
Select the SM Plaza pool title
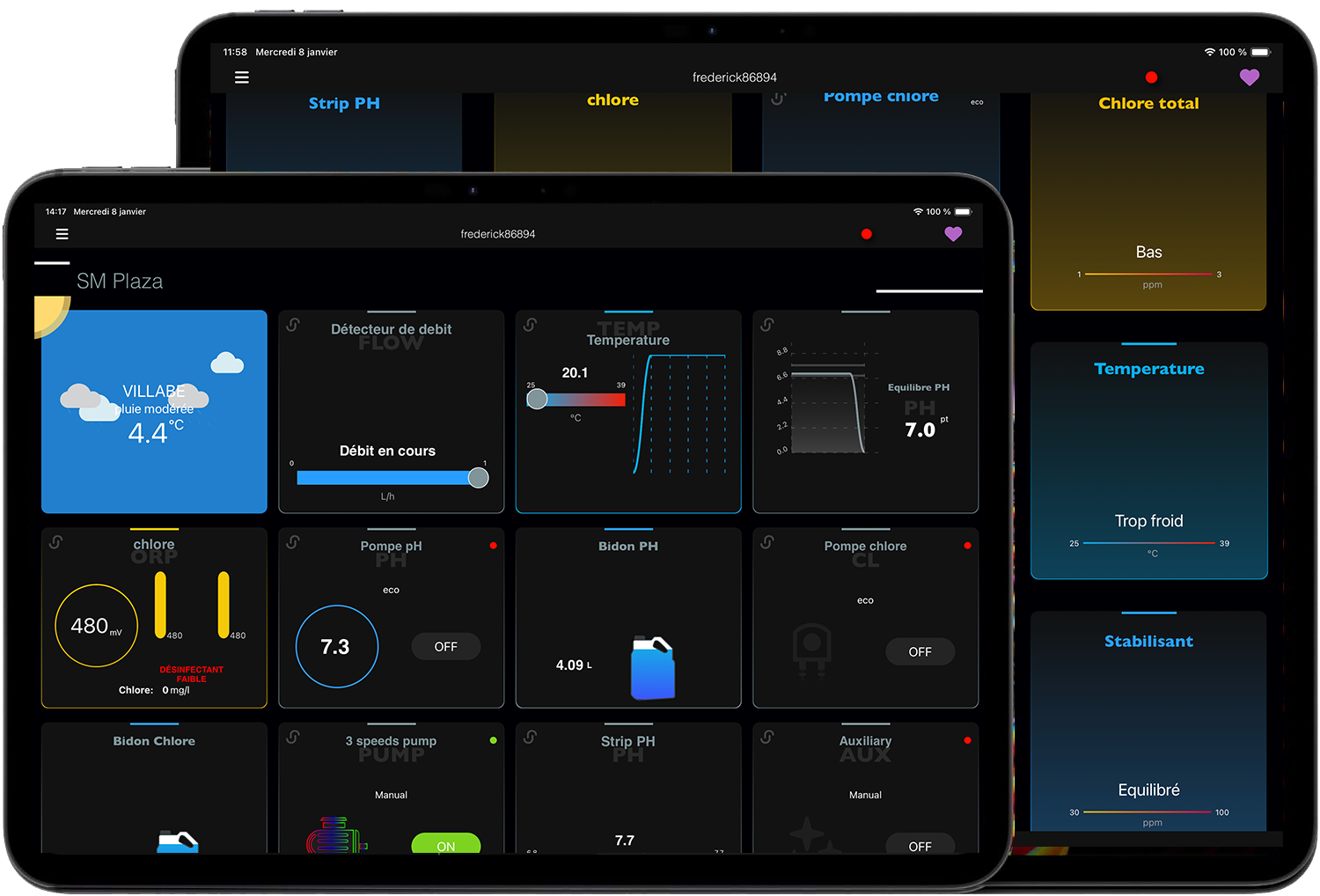coord(120,282)
